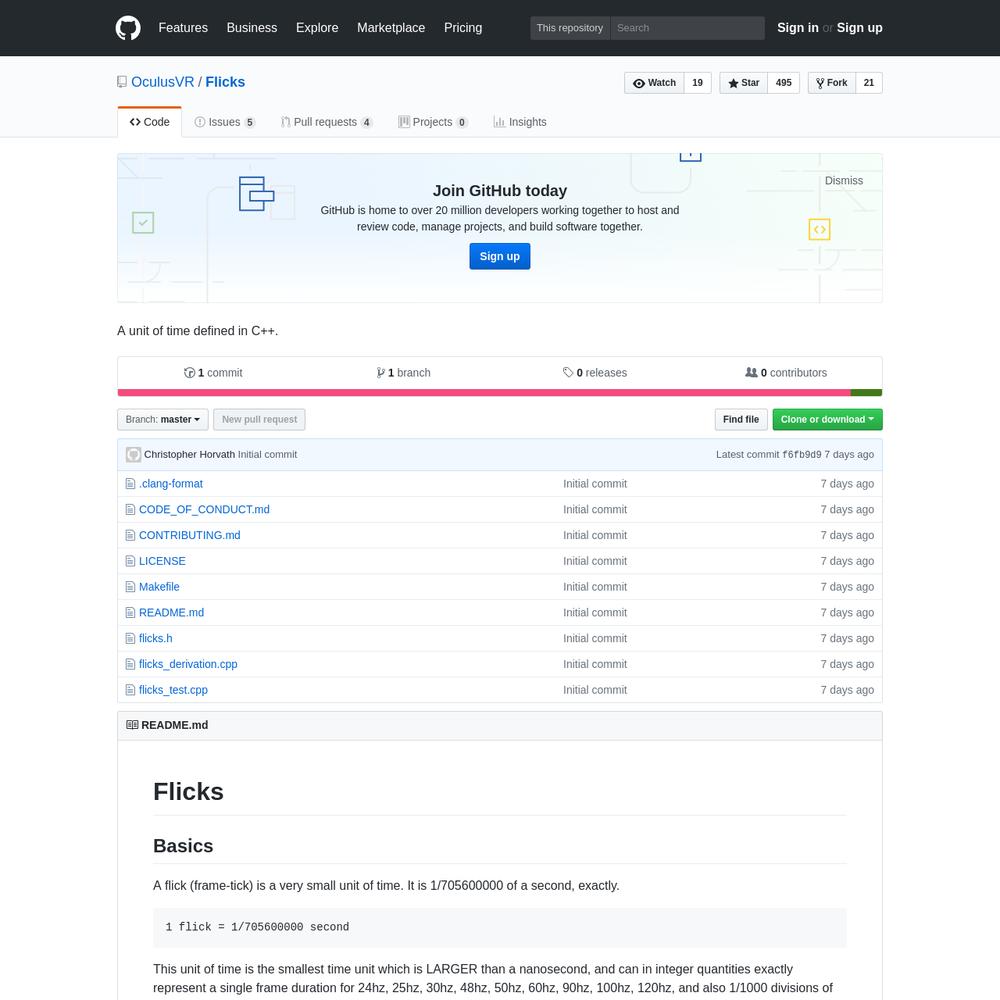
Task: Open Features in the top navigation
Action: [183, 28]
